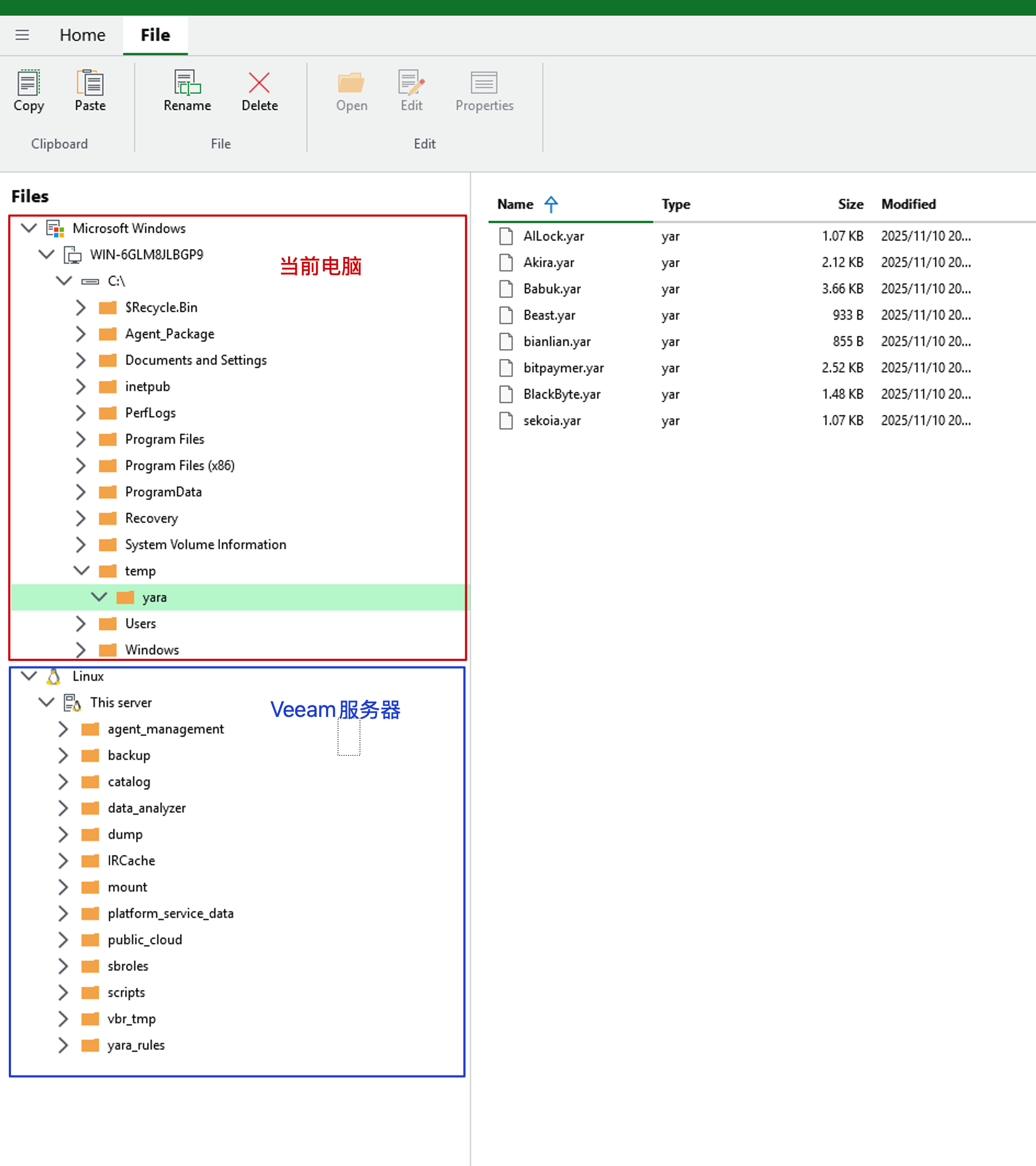1036x1166 pixels.
Task: Select the data_analyzer folder
Action: coord(147,808)
